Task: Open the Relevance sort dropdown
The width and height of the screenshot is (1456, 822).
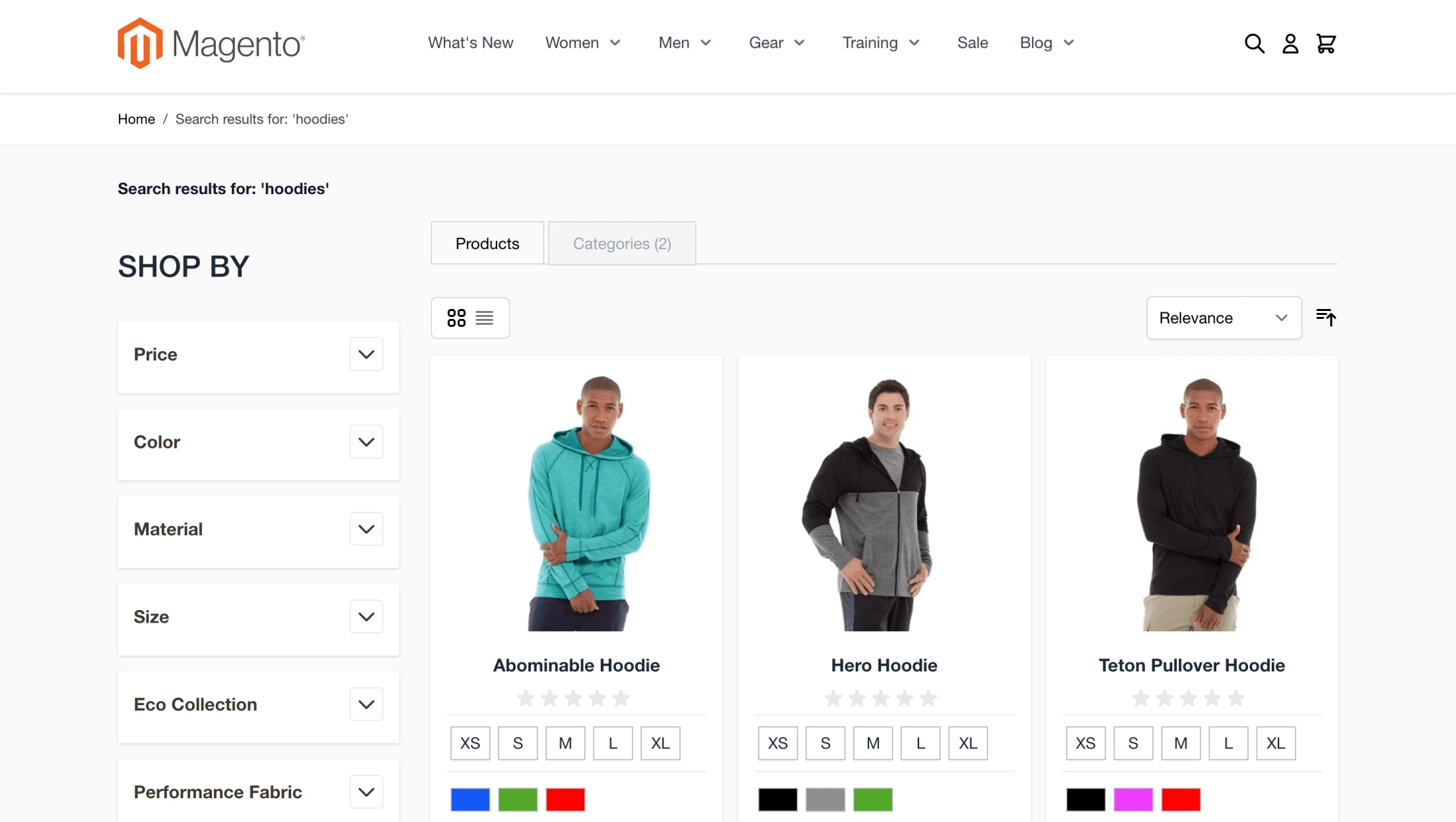Action: pyautogui.click(x=1224, y=318)
